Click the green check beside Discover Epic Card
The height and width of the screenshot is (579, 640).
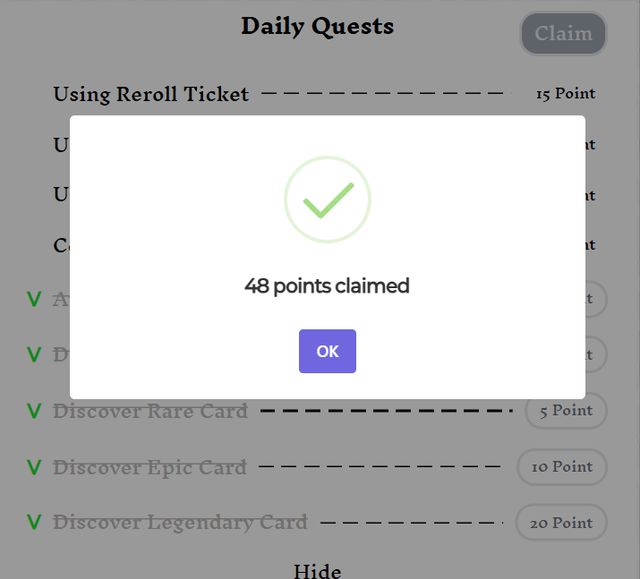pos(34,467)
